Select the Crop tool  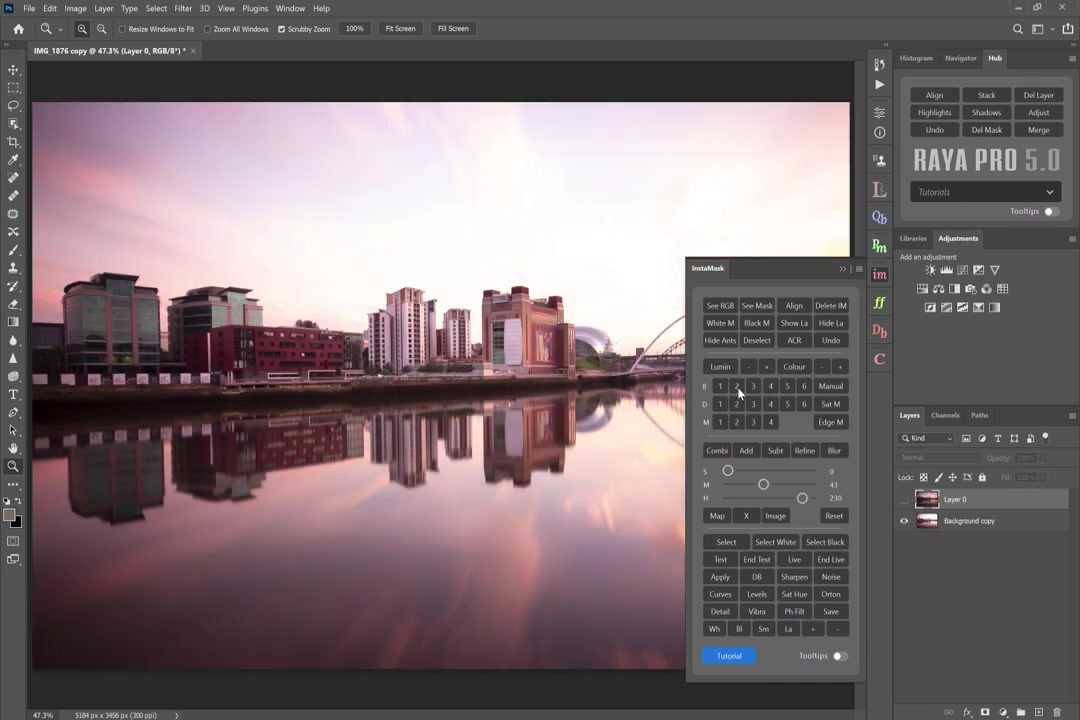click(13, 142)
